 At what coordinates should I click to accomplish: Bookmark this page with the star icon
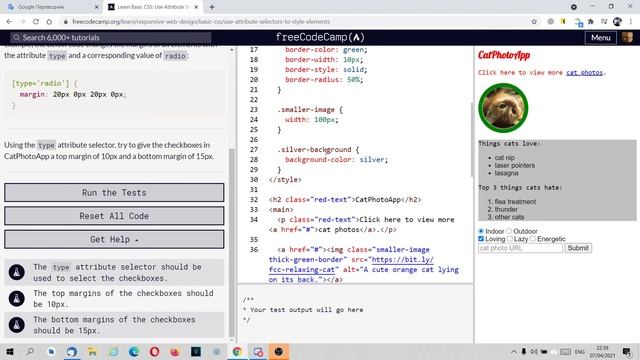[x=534, y=22]
